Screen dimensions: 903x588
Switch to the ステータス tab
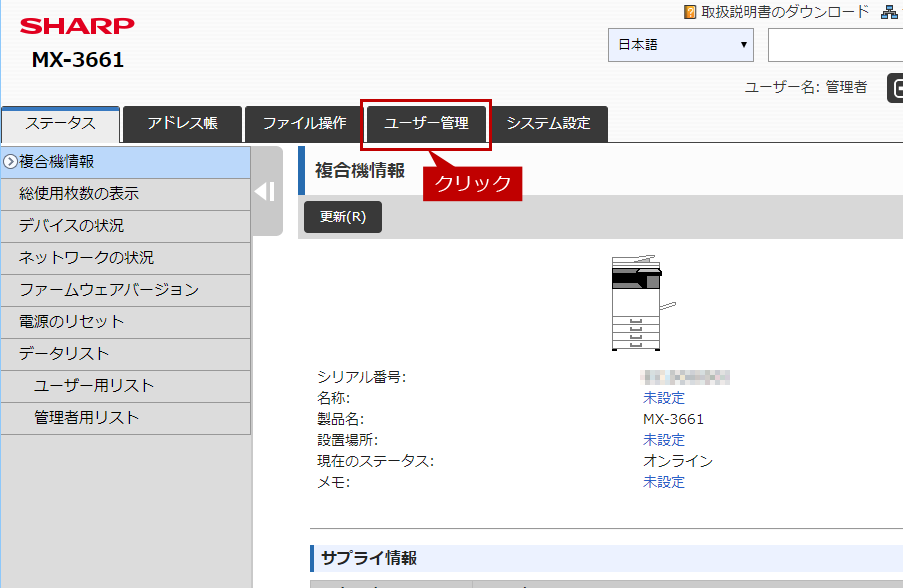[x=60, y=124]
